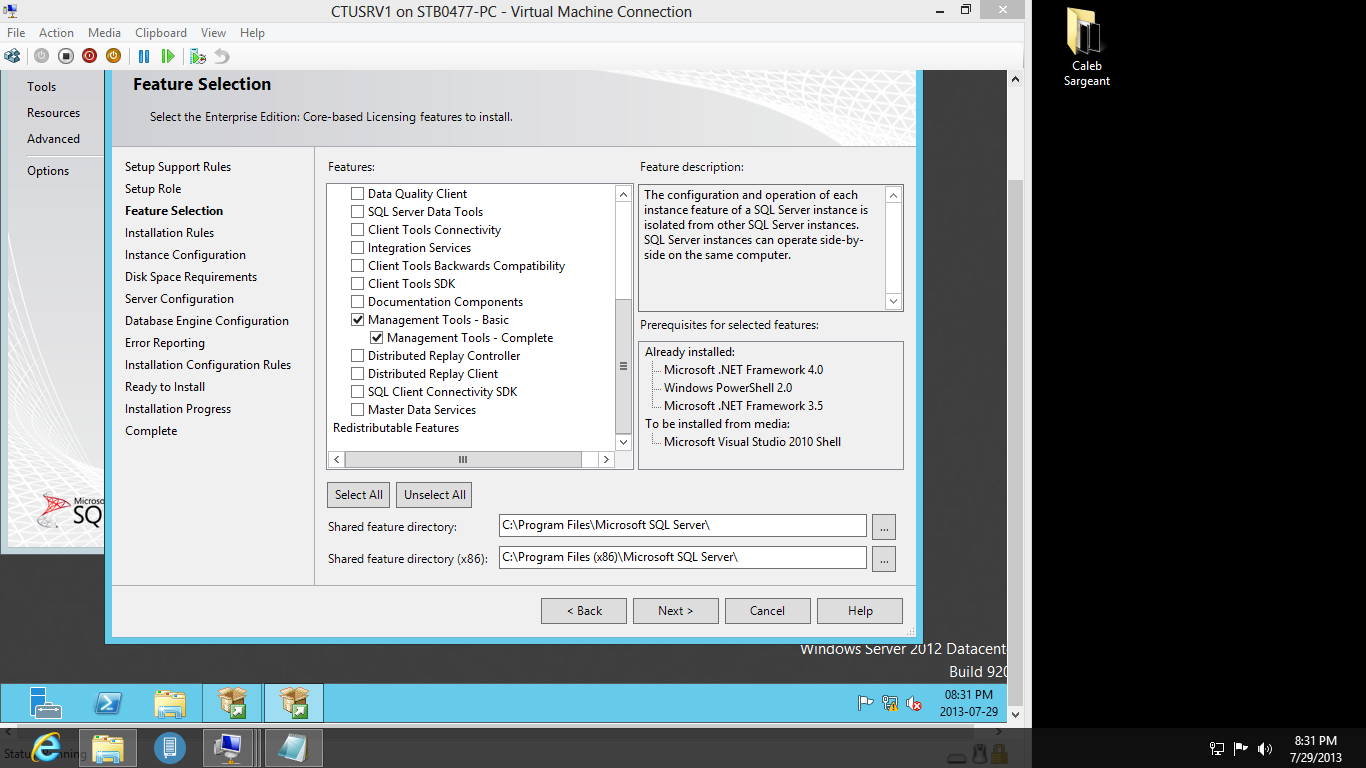Image resolution: width=1366 pixels, height=768 pixels.
Task: Open the File menu
Action: click(16, 33)
